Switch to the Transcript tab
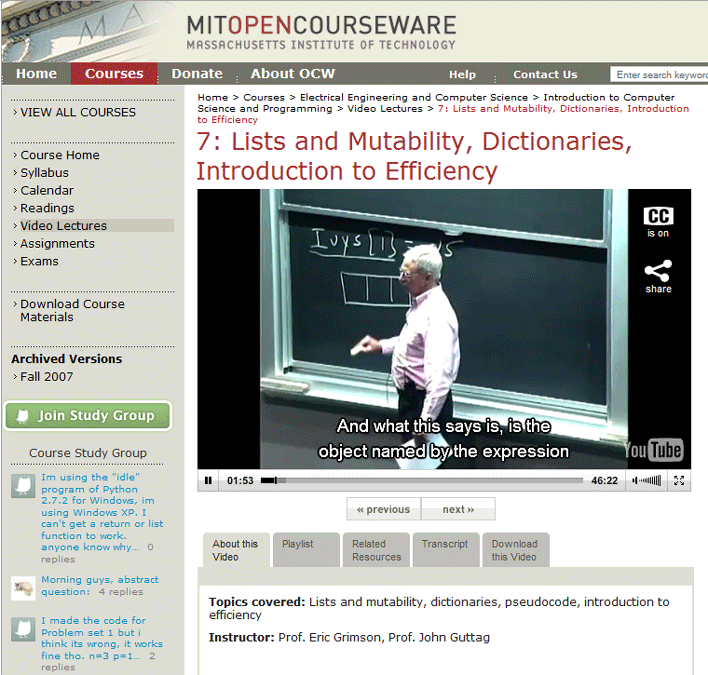This screenshot has height=675, width=708. pos(446,550)
